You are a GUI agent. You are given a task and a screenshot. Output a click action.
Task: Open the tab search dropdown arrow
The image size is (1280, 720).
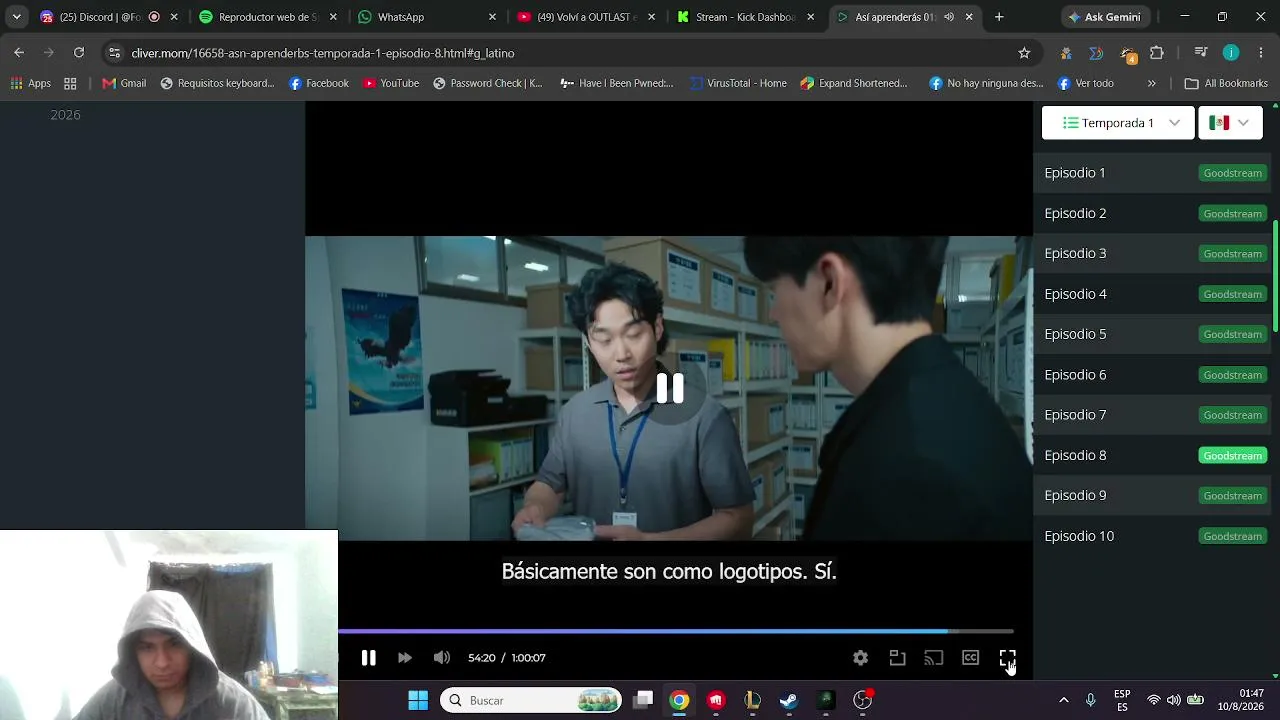(16, 17)
